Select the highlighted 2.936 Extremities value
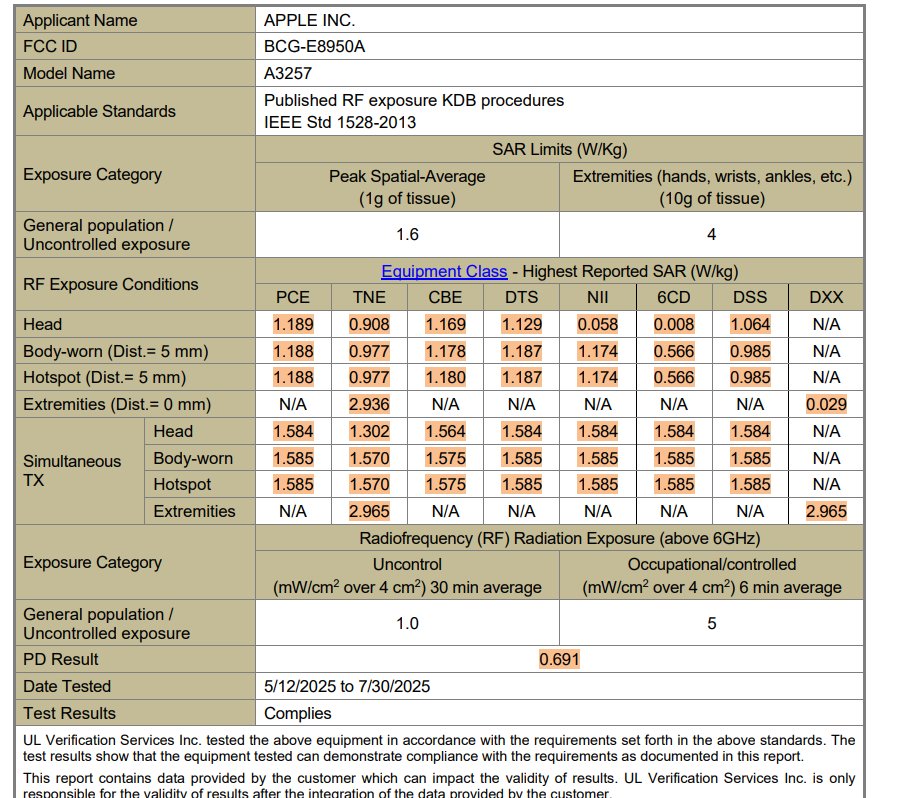Viewport: 909px width, 798px height. click(x=369, y=404)
